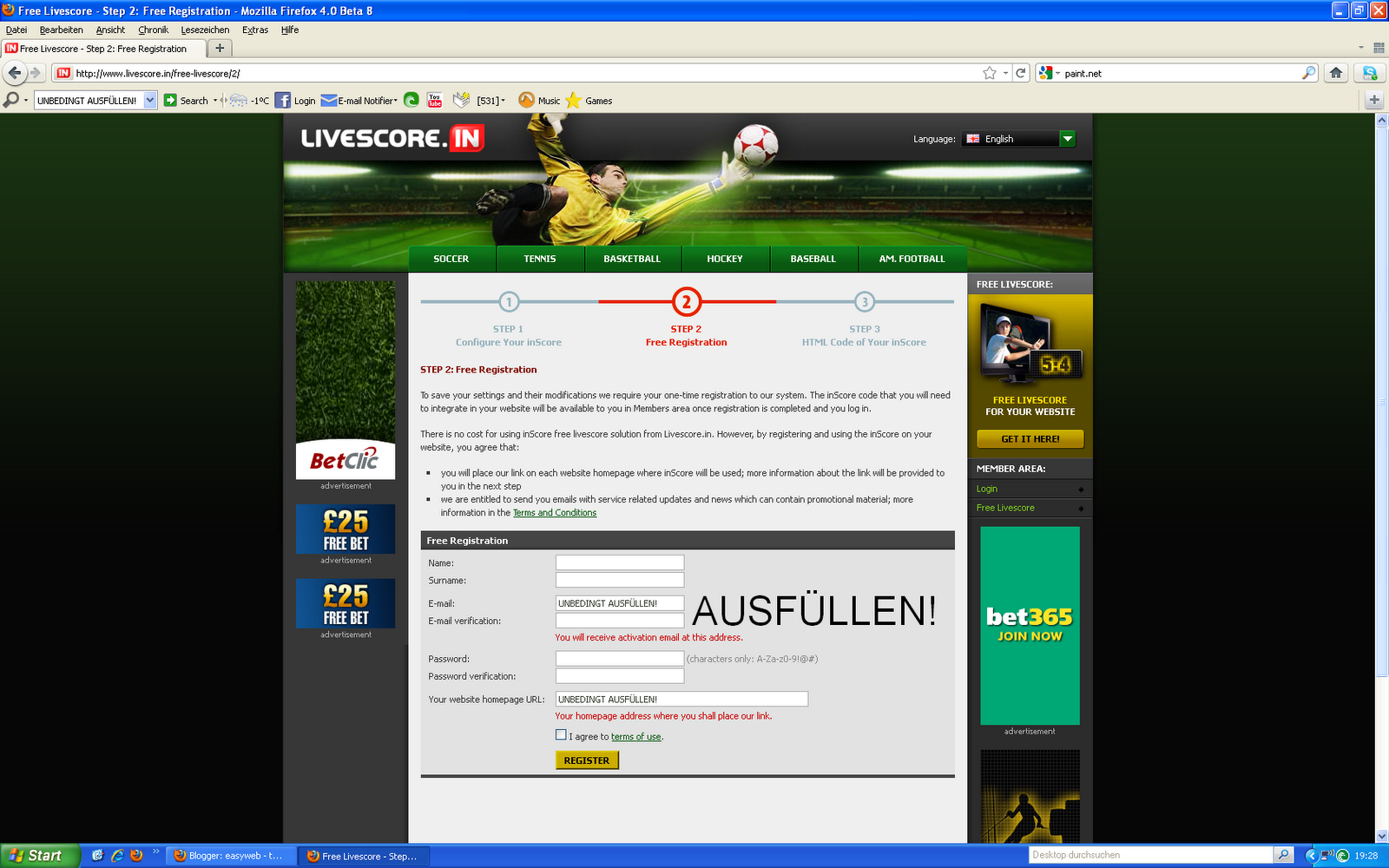Click the step 3 circle in the progress bar

(864, 302)
